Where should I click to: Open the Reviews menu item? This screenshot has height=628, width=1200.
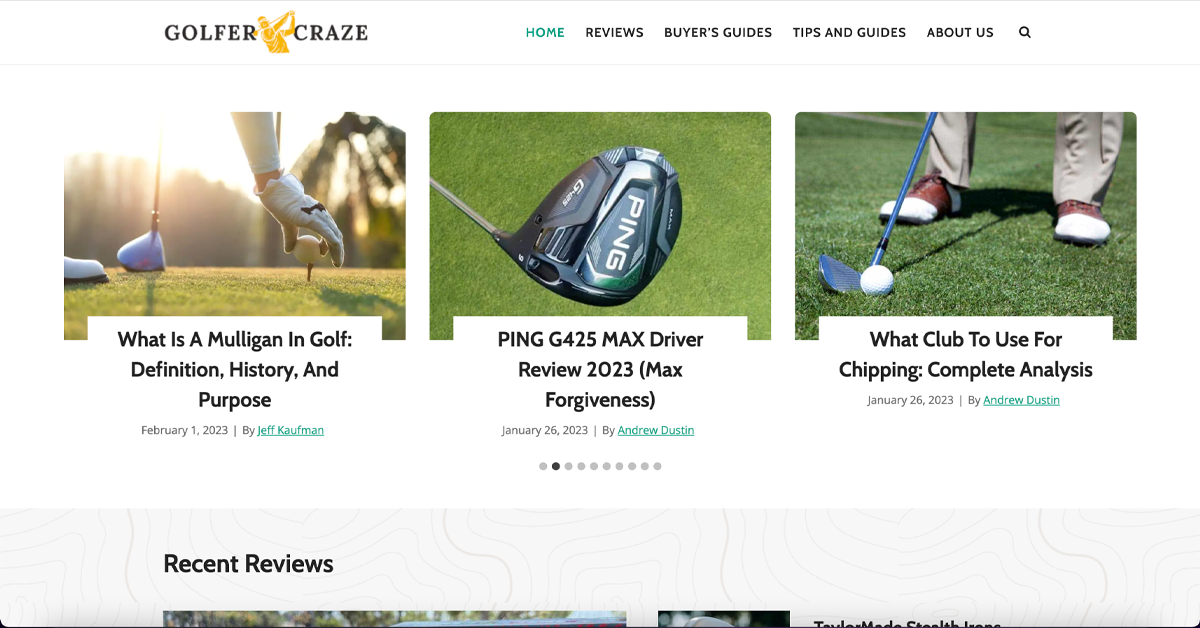click(614, 32)
